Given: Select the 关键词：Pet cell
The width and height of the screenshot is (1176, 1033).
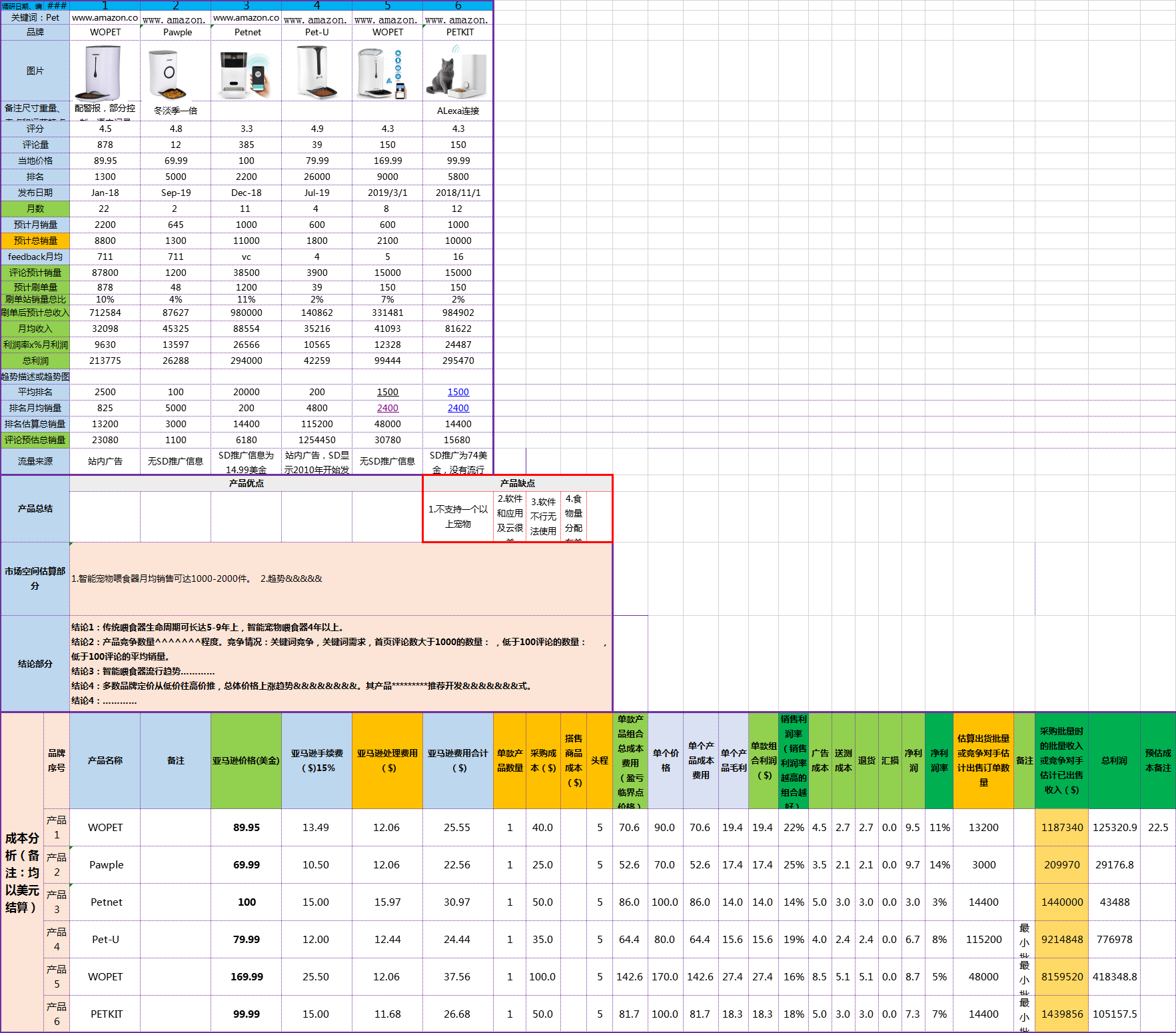Looking at the screenshot, I should [x=35, y=18].
